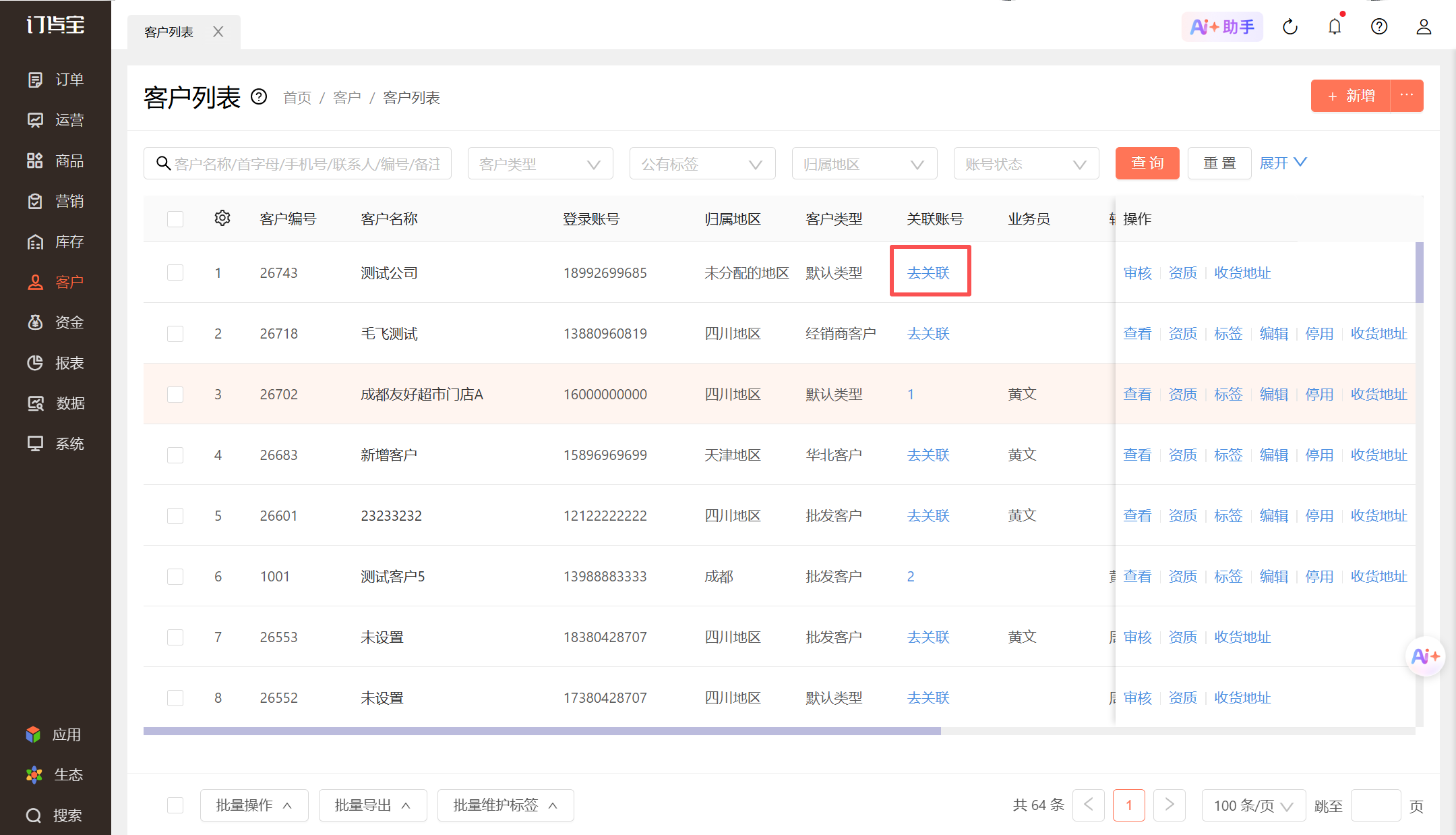Open the 归属地区 dropdown filter

click(864, 163)
